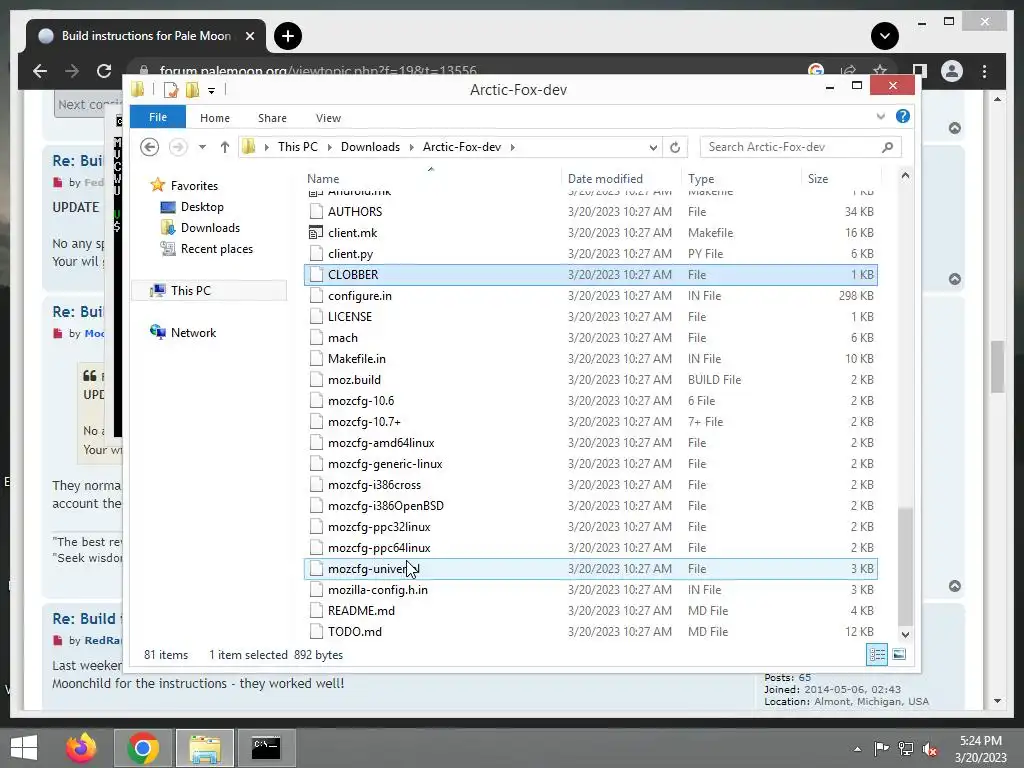The image size is (1024, 768).
Task: Open Customize Quick Access Toolbar dropdown
Action: (212, 90)
